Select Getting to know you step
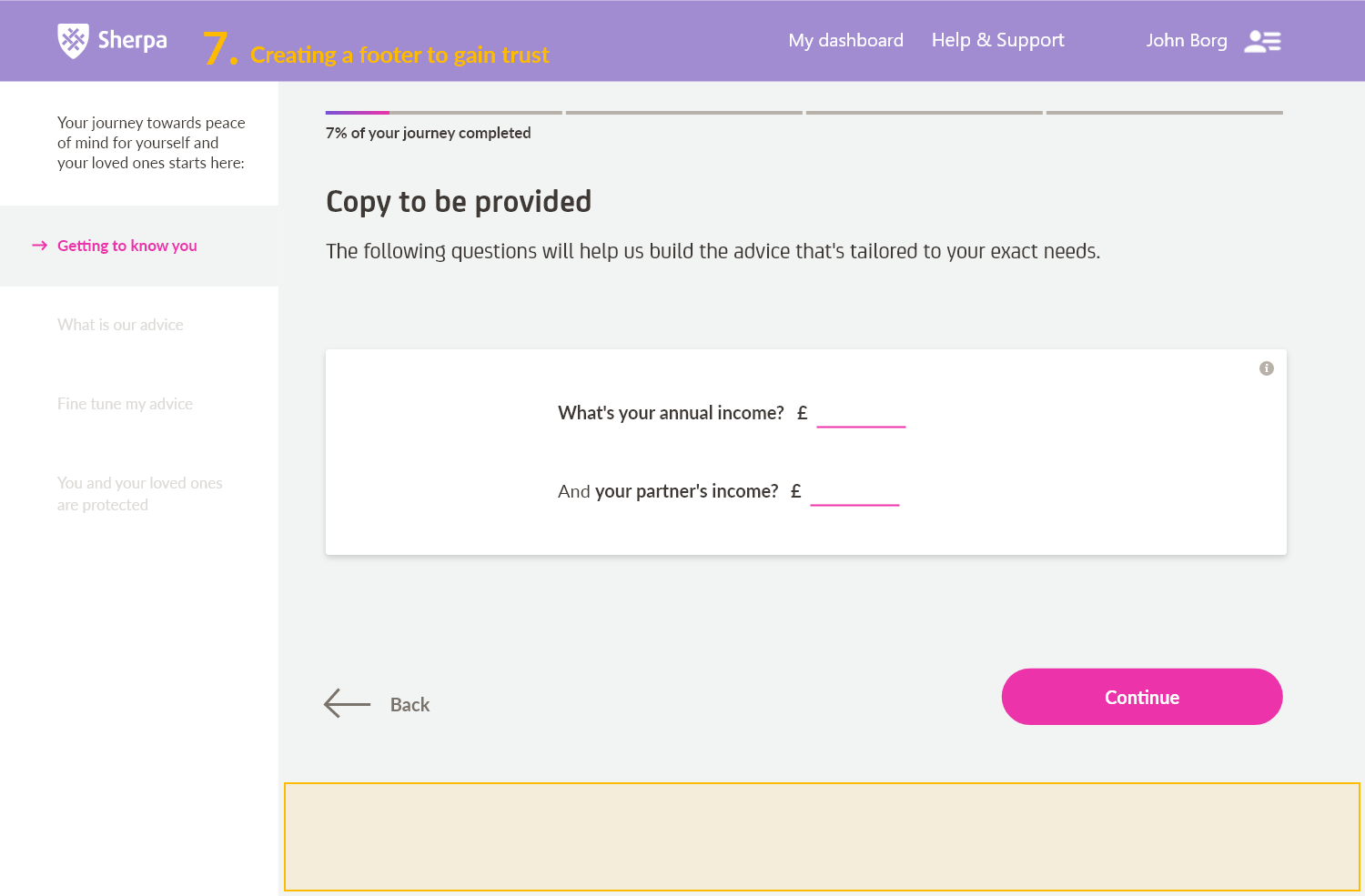 pyautogui.click(x=127, y=246)
